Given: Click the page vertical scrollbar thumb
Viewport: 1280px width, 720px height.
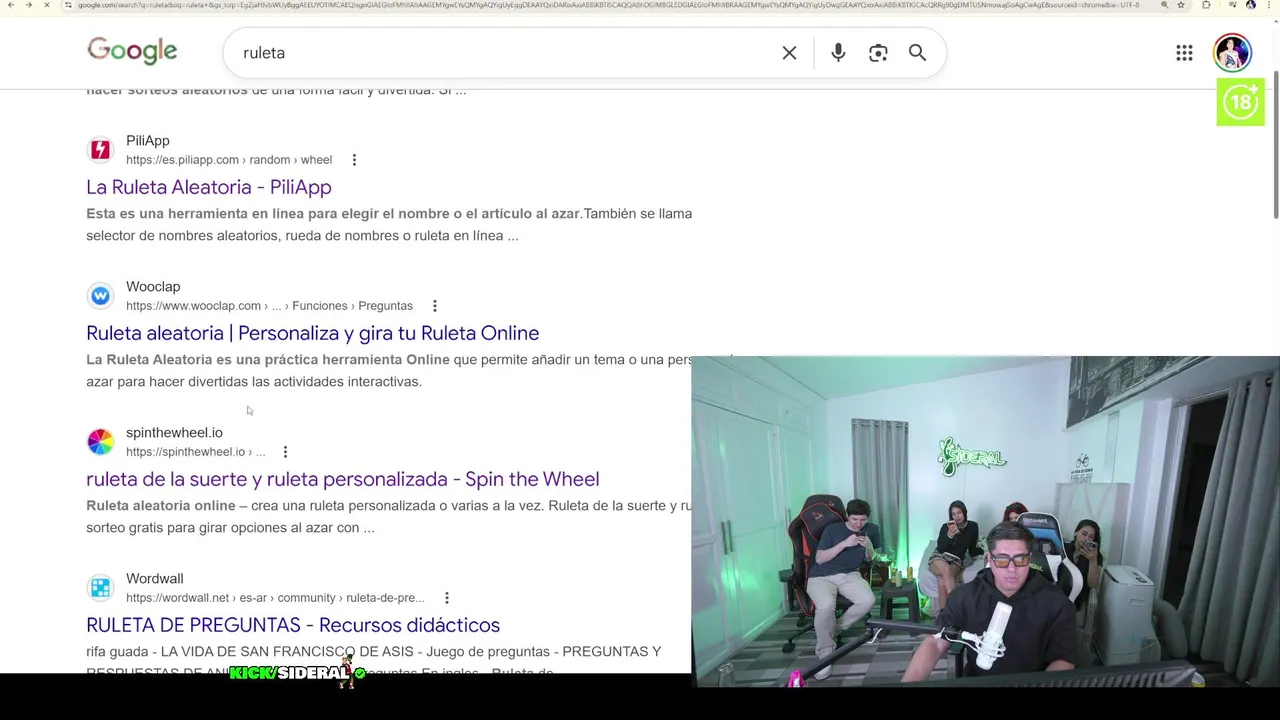Looking at the screenshot, I should 1275,145.
